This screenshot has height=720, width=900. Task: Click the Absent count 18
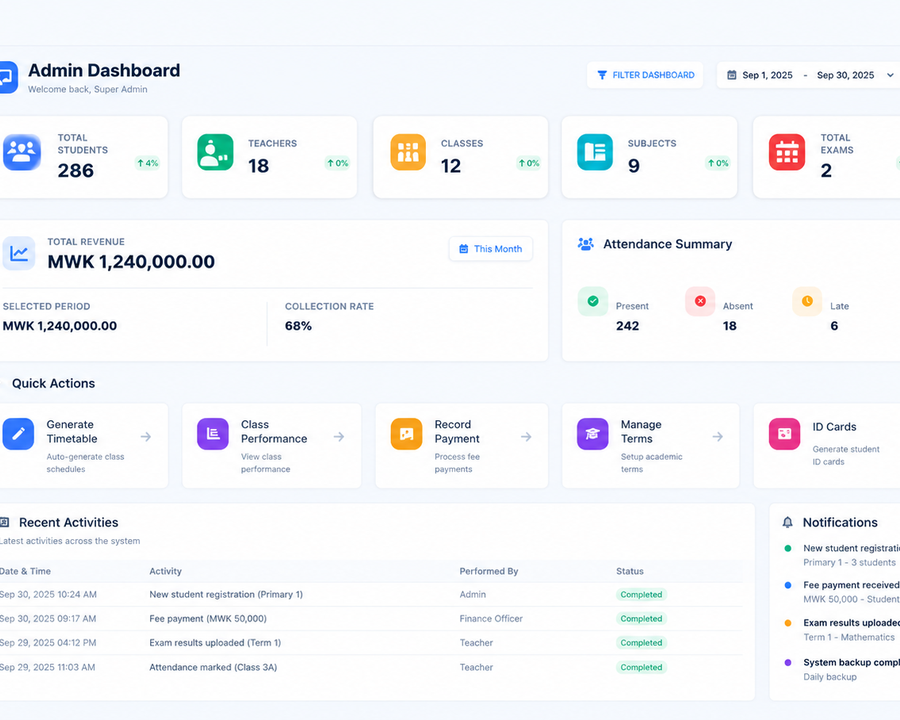pos(730,326)
